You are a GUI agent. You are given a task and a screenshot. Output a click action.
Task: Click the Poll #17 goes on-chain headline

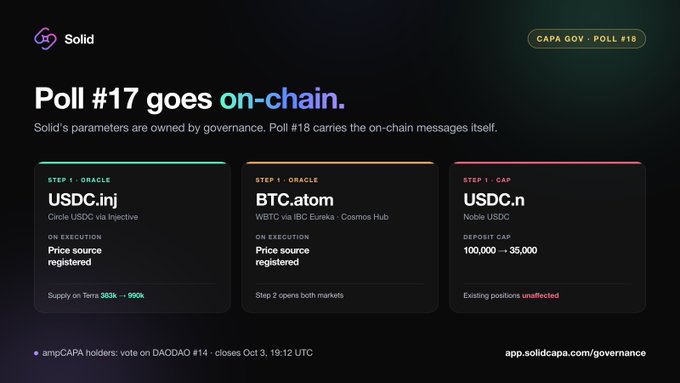(x=190, y=99)
